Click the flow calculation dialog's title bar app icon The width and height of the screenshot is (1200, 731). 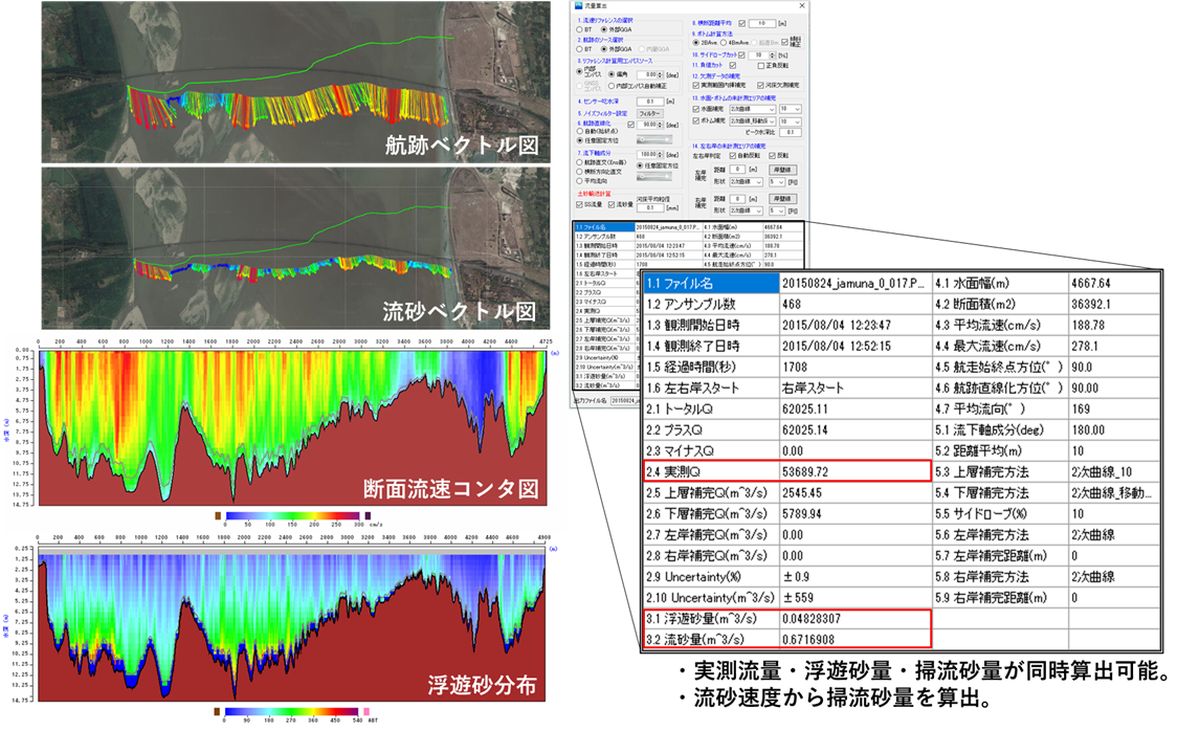point(579,6)
